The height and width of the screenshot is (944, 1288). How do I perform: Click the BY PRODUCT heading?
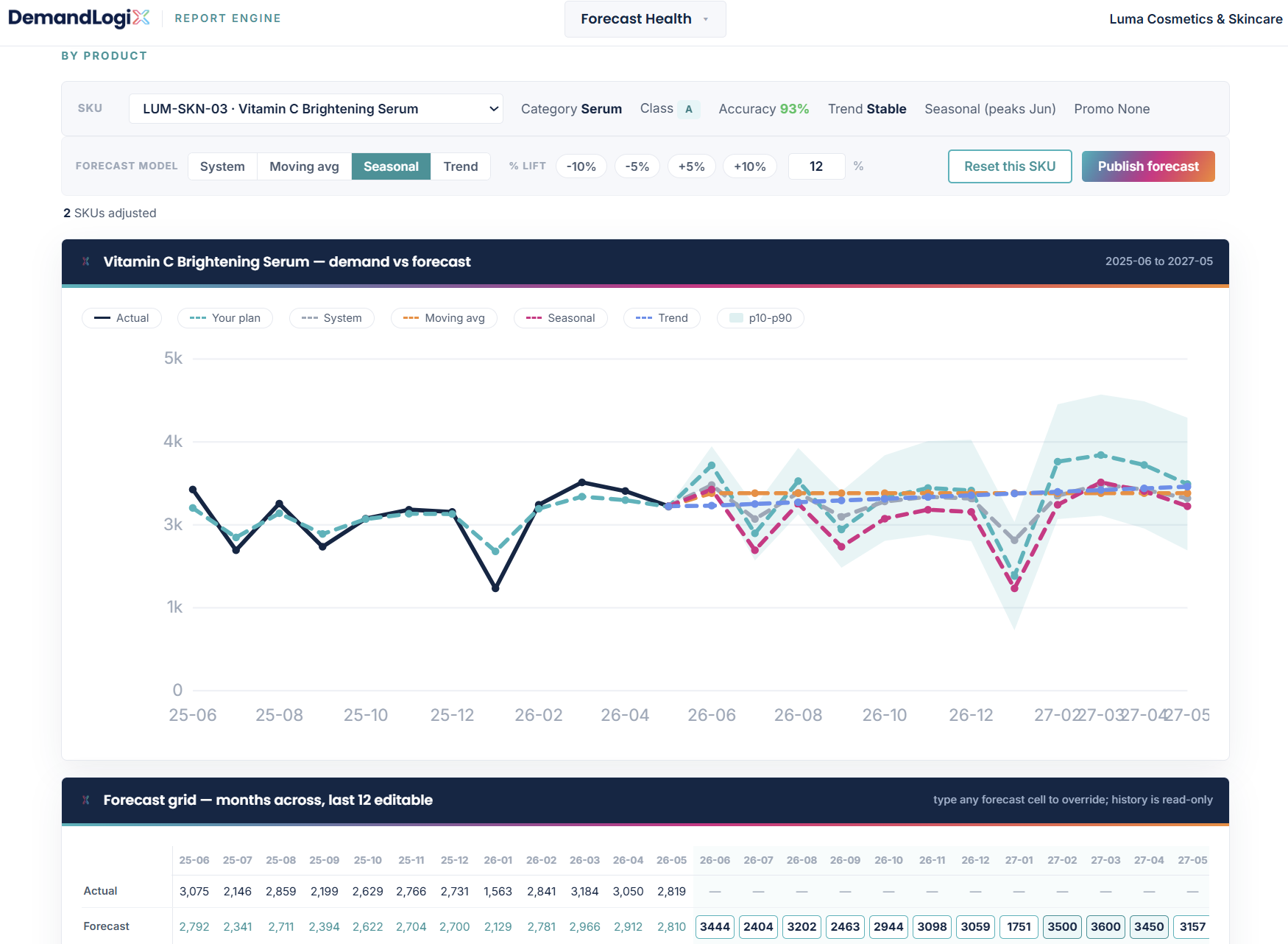(x=105, y=56)
